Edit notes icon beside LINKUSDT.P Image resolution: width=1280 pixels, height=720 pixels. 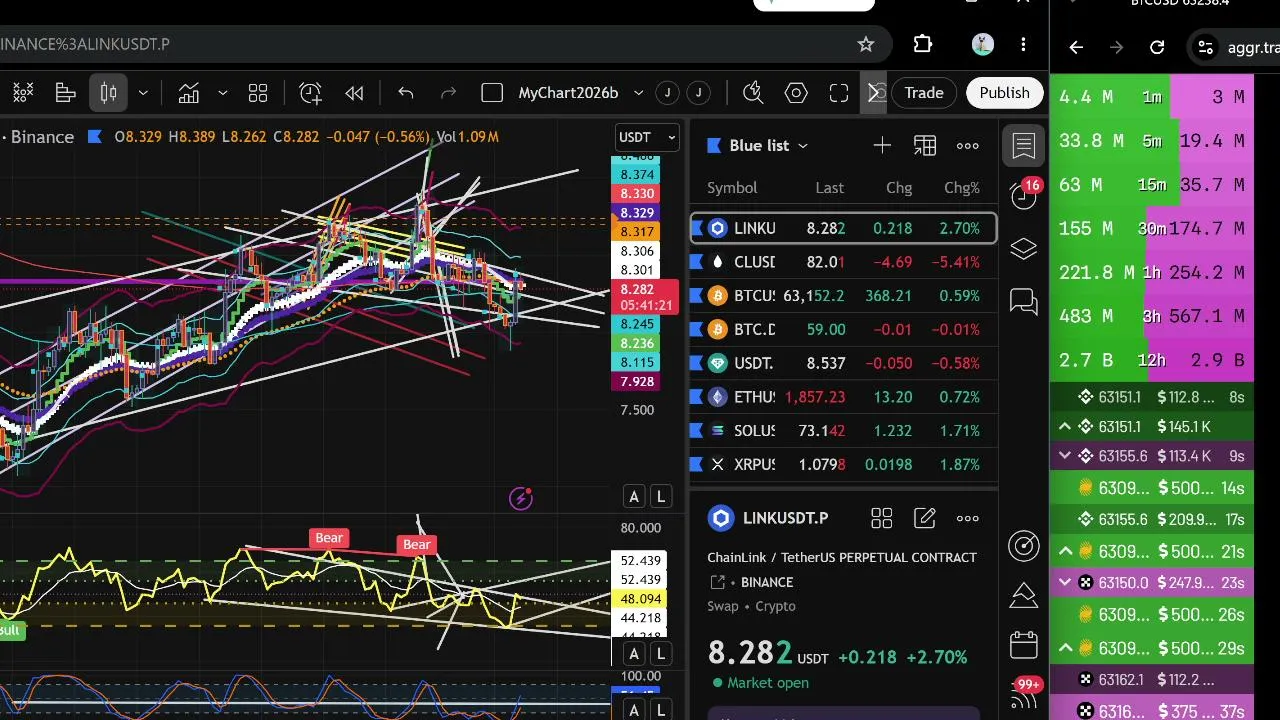coord(925,518)
